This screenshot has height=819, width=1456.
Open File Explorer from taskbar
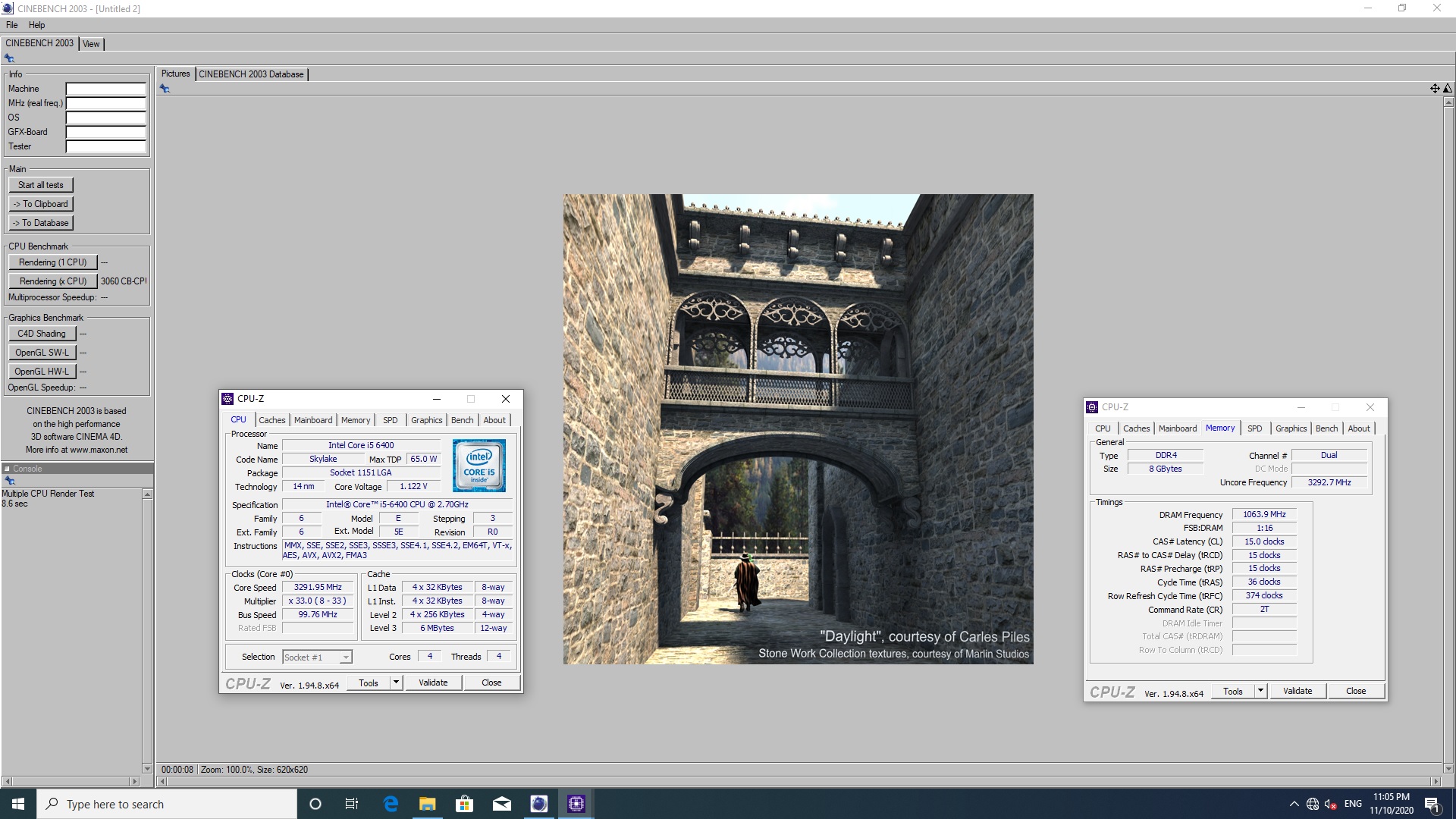pyautogui.click(x=428, y=804)
